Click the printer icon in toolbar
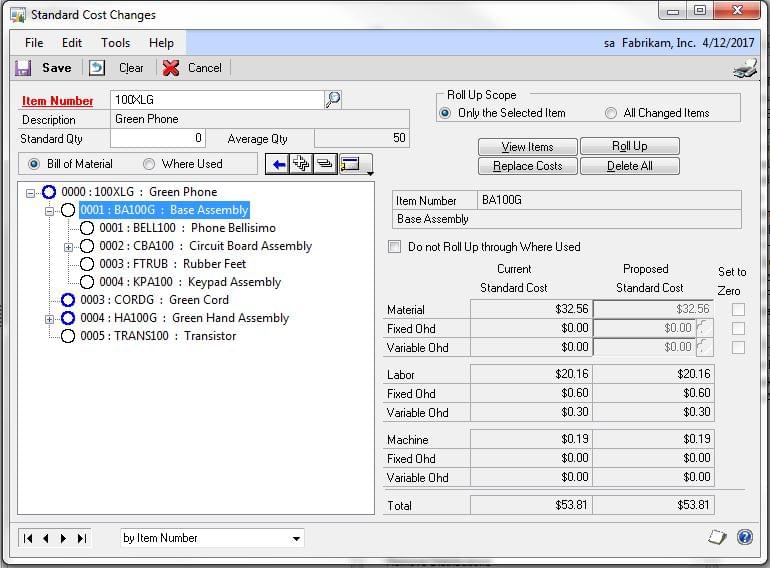This screenshot has height=568, width=770. pyautogui.click(x=745, y=68)
